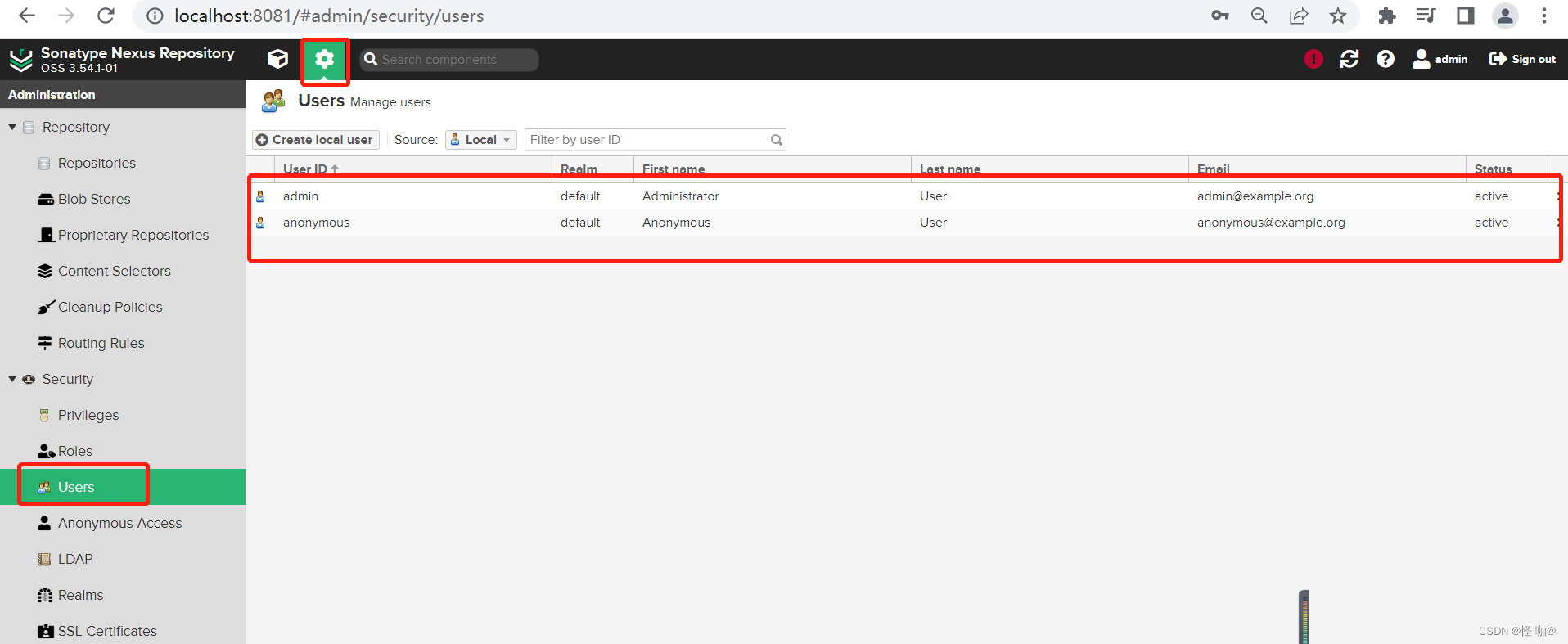
Task: Click admin@example.org email cell
Action: 1255,196
